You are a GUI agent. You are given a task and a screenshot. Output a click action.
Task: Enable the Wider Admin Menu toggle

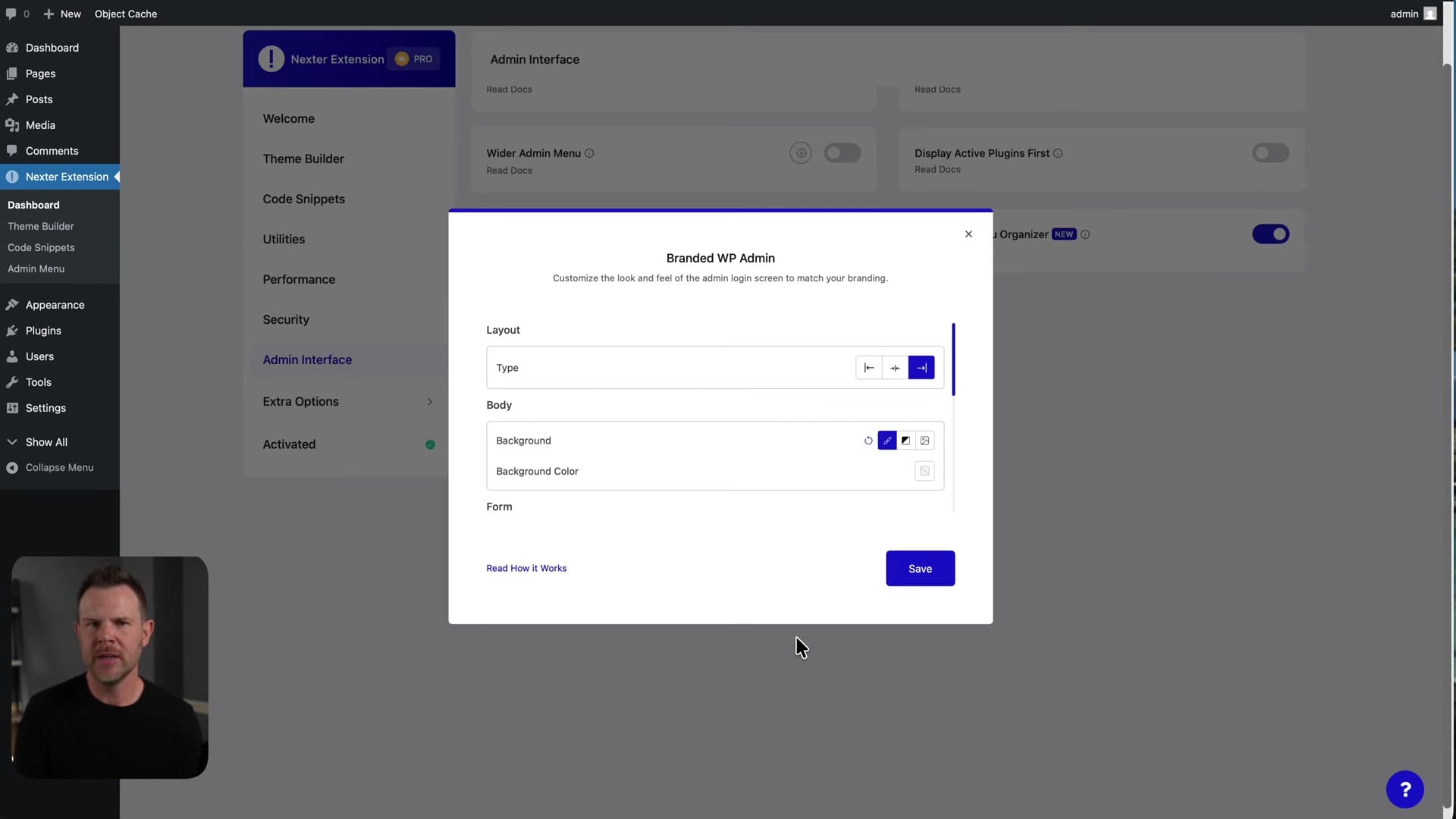843,153
